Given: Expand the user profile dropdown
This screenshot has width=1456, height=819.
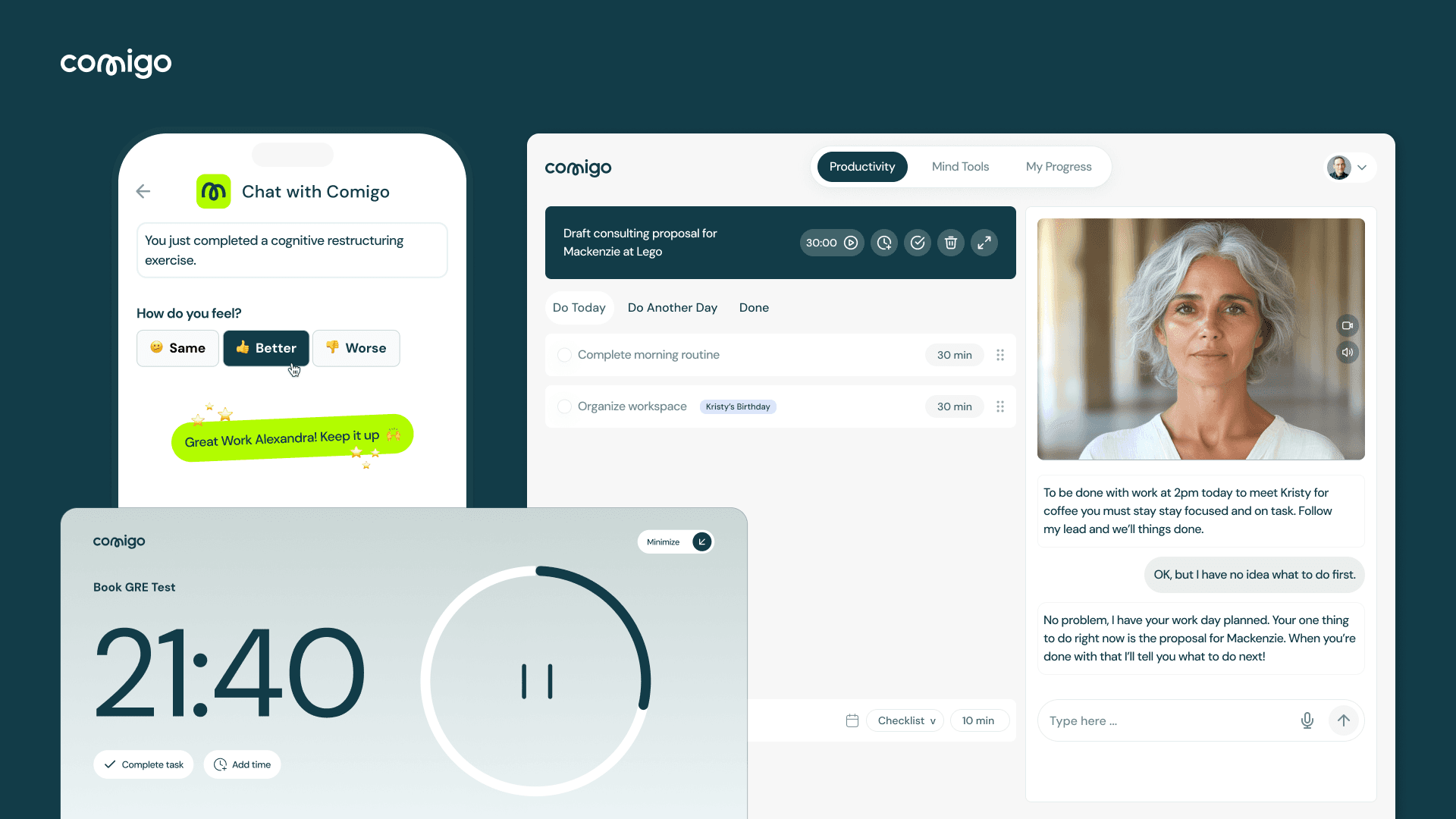Looking at the screenshot, I should (x=1362, y=167).
